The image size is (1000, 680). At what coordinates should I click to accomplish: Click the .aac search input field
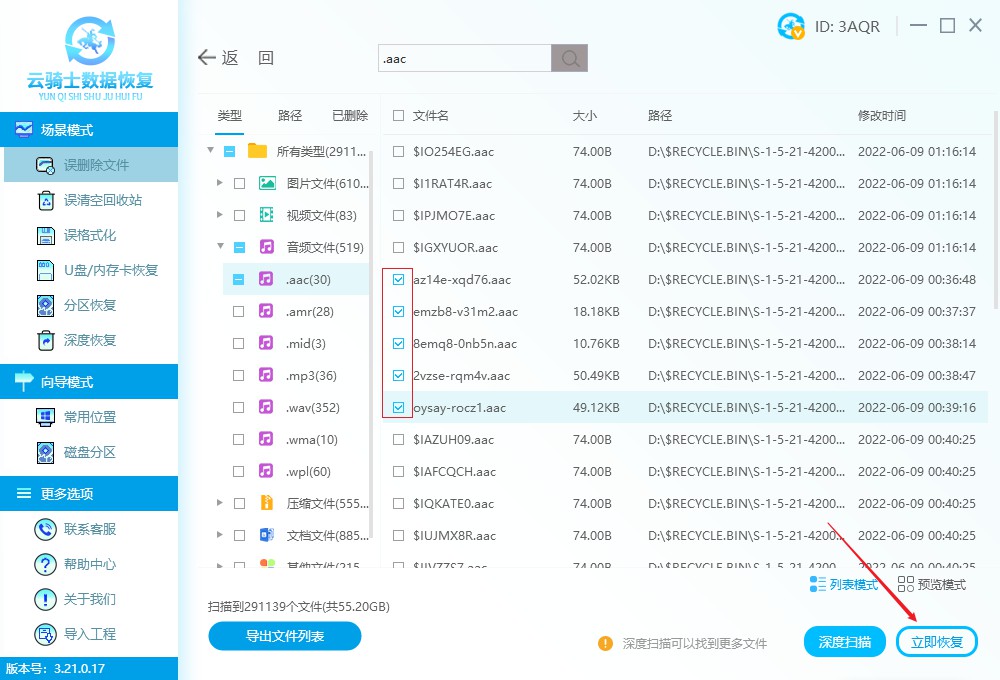(464, 58)
